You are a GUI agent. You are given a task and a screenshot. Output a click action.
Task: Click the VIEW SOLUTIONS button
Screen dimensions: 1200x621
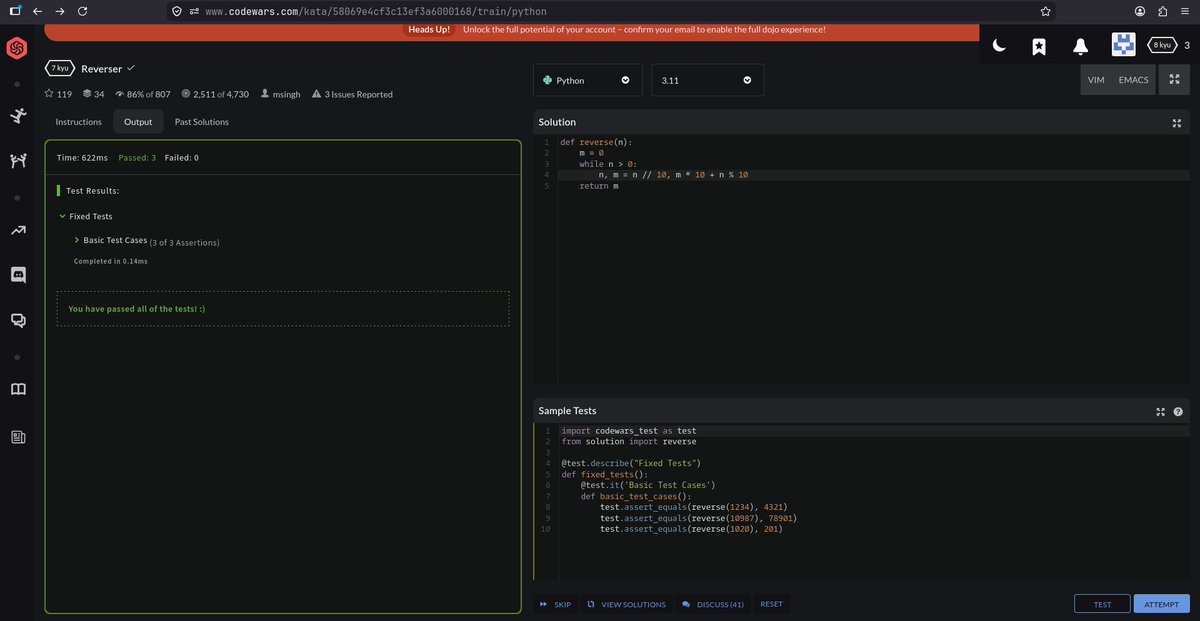click(626, 604)
